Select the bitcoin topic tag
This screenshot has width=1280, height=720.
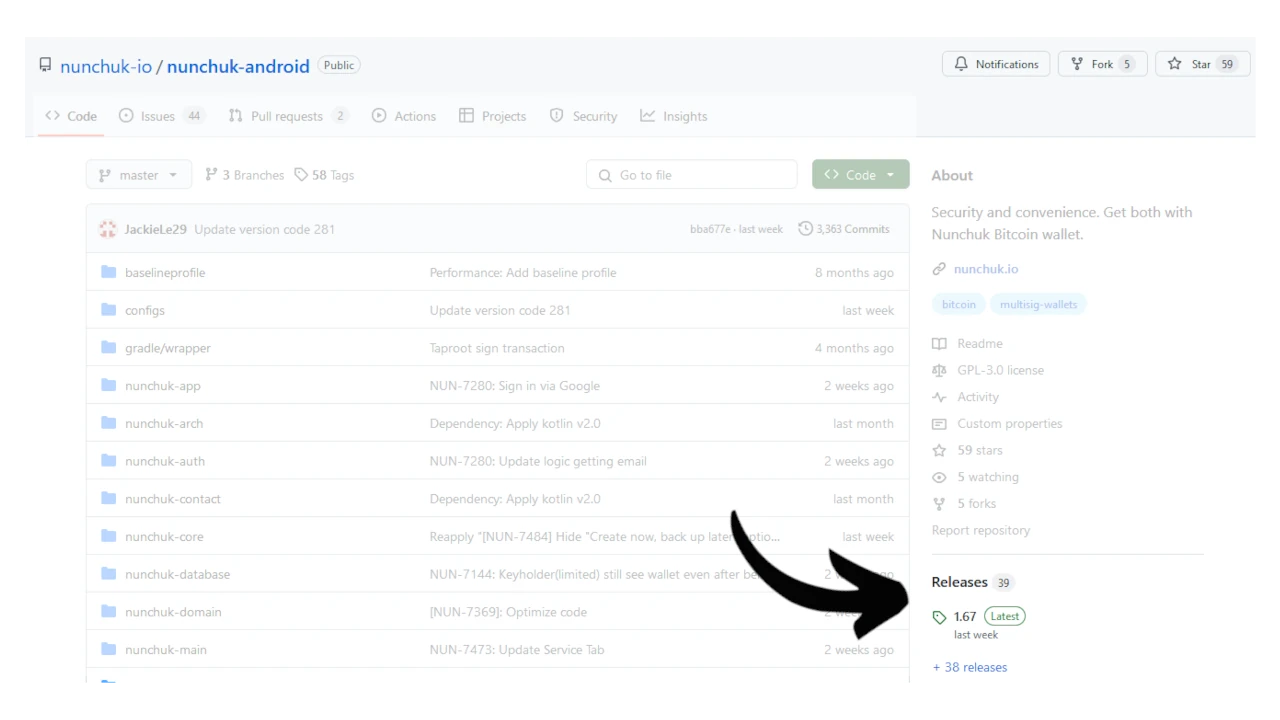[x=958, y=304]
